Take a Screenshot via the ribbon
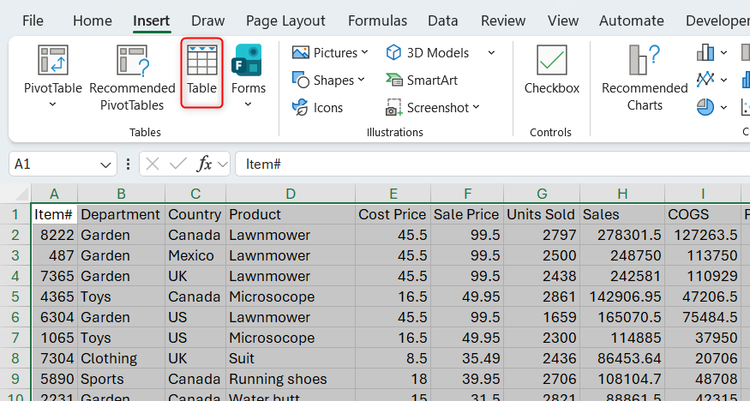750x401 pixels. tap(432, 108)
